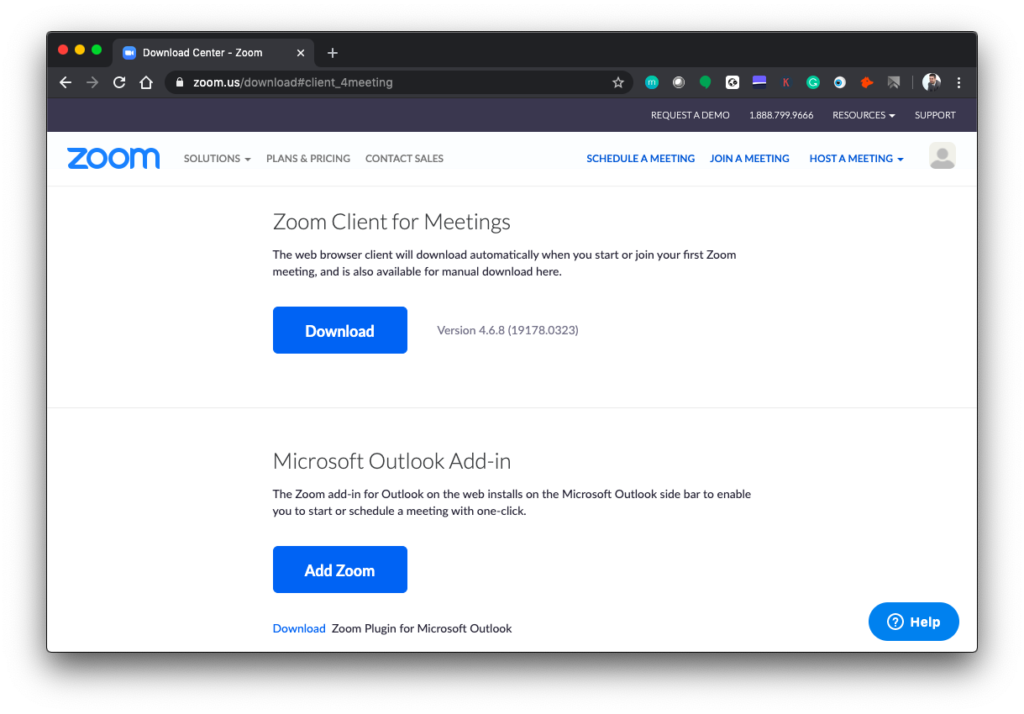
Task: Open the Chrome three-dot menu
Action: click(959, 83)
